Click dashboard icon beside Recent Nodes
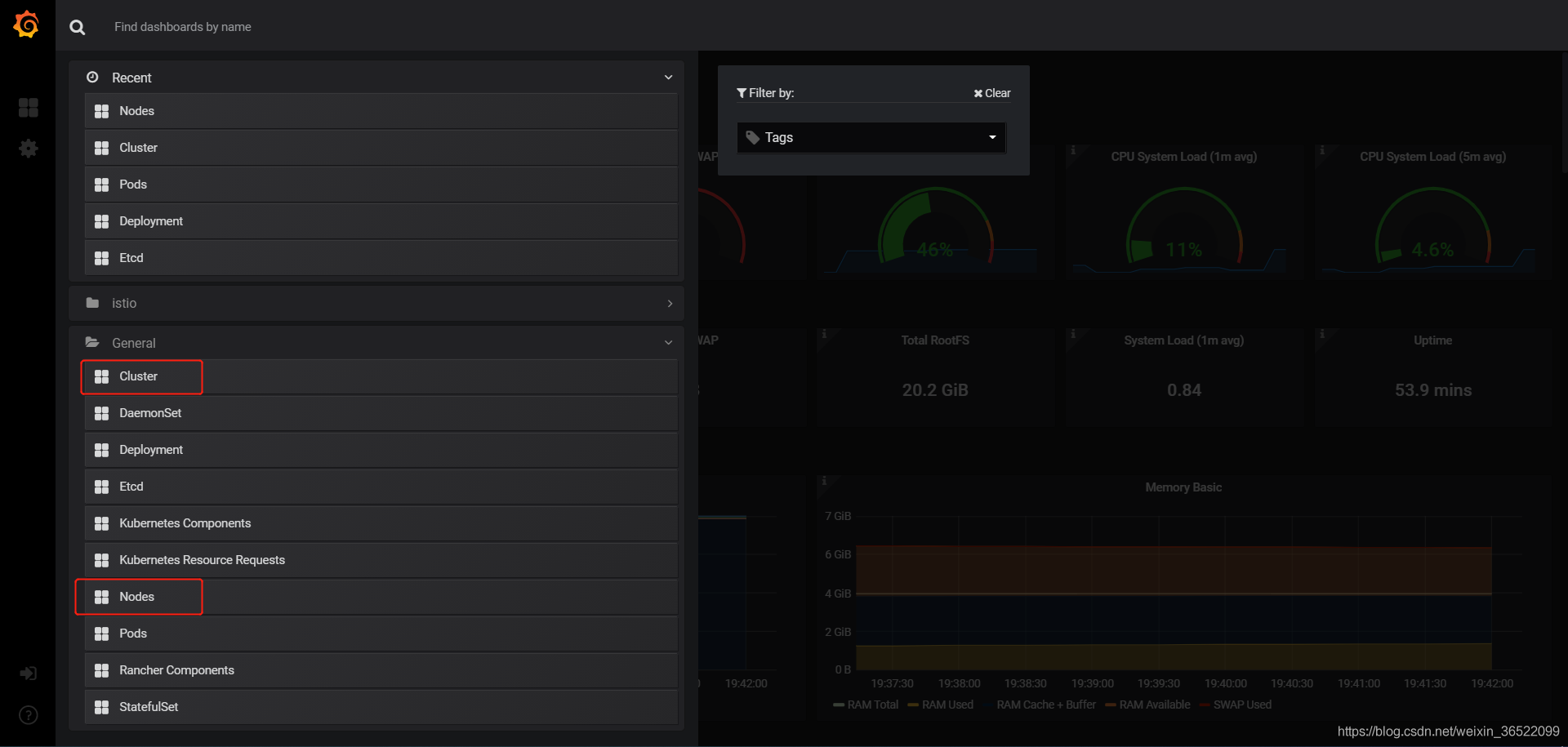The width and height of the screenshot is (1568, 747). (x=102, y=111)
